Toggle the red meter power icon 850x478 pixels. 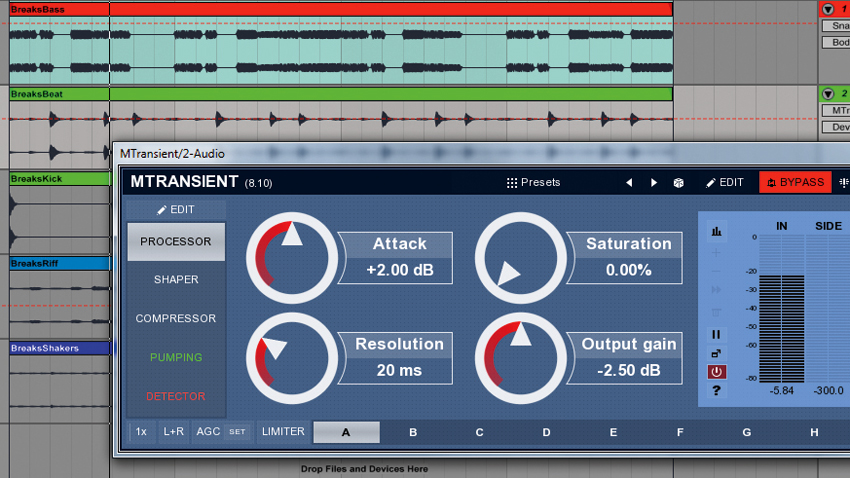tap(716, 372)
